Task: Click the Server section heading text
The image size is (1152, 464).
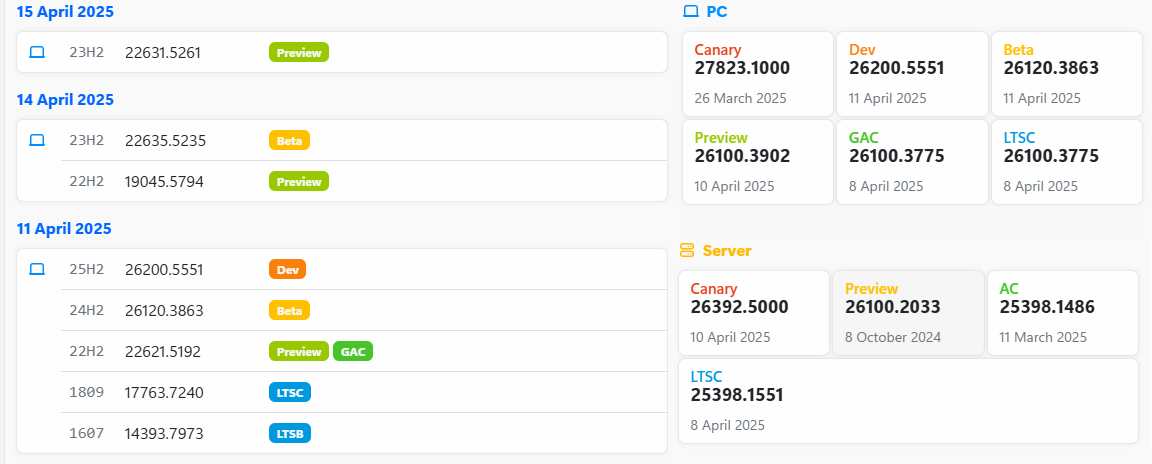Action: [x=727, y=250]
